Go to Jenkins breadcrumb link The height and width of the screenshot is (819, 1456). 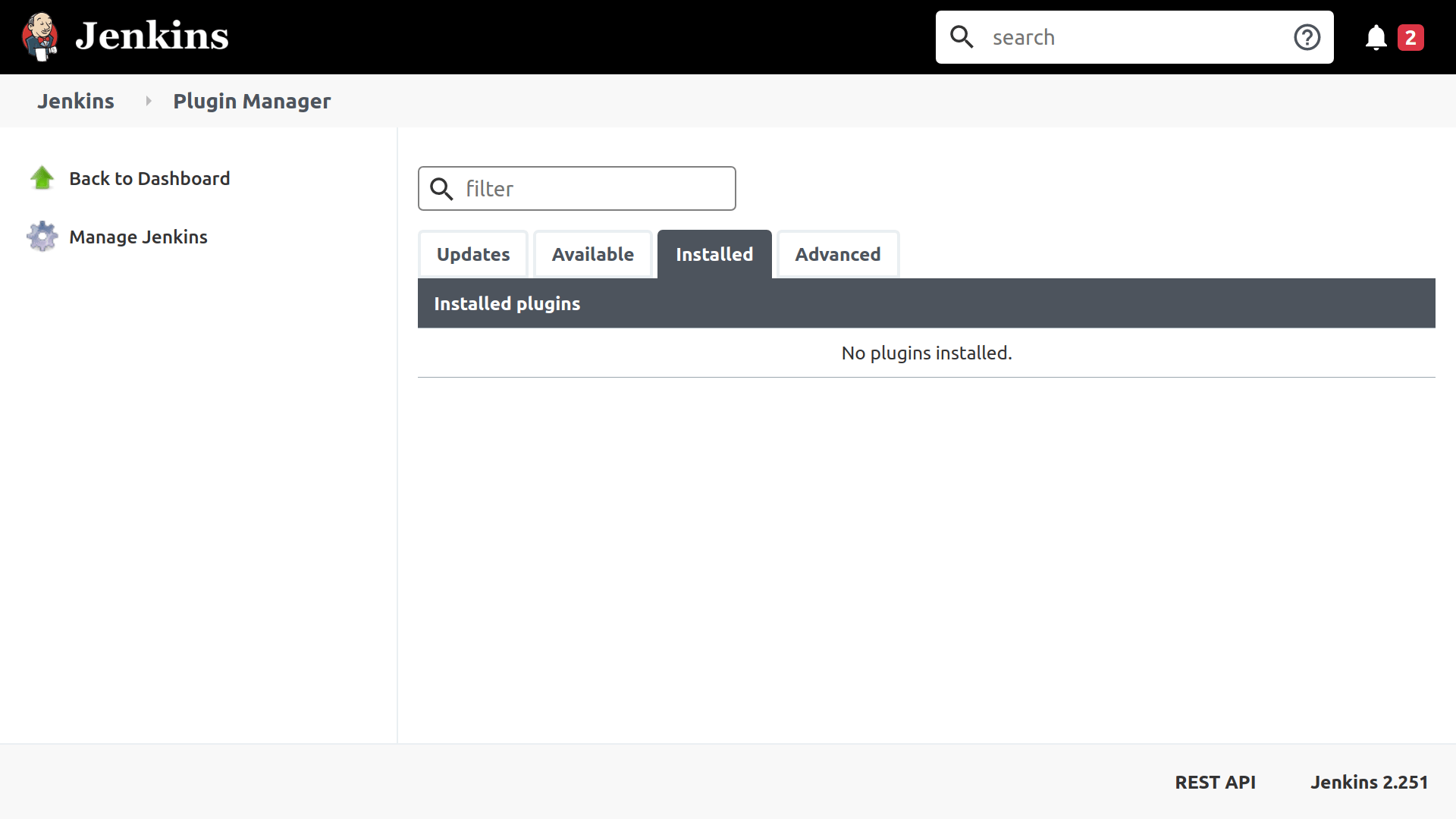(x=76, y=101)
